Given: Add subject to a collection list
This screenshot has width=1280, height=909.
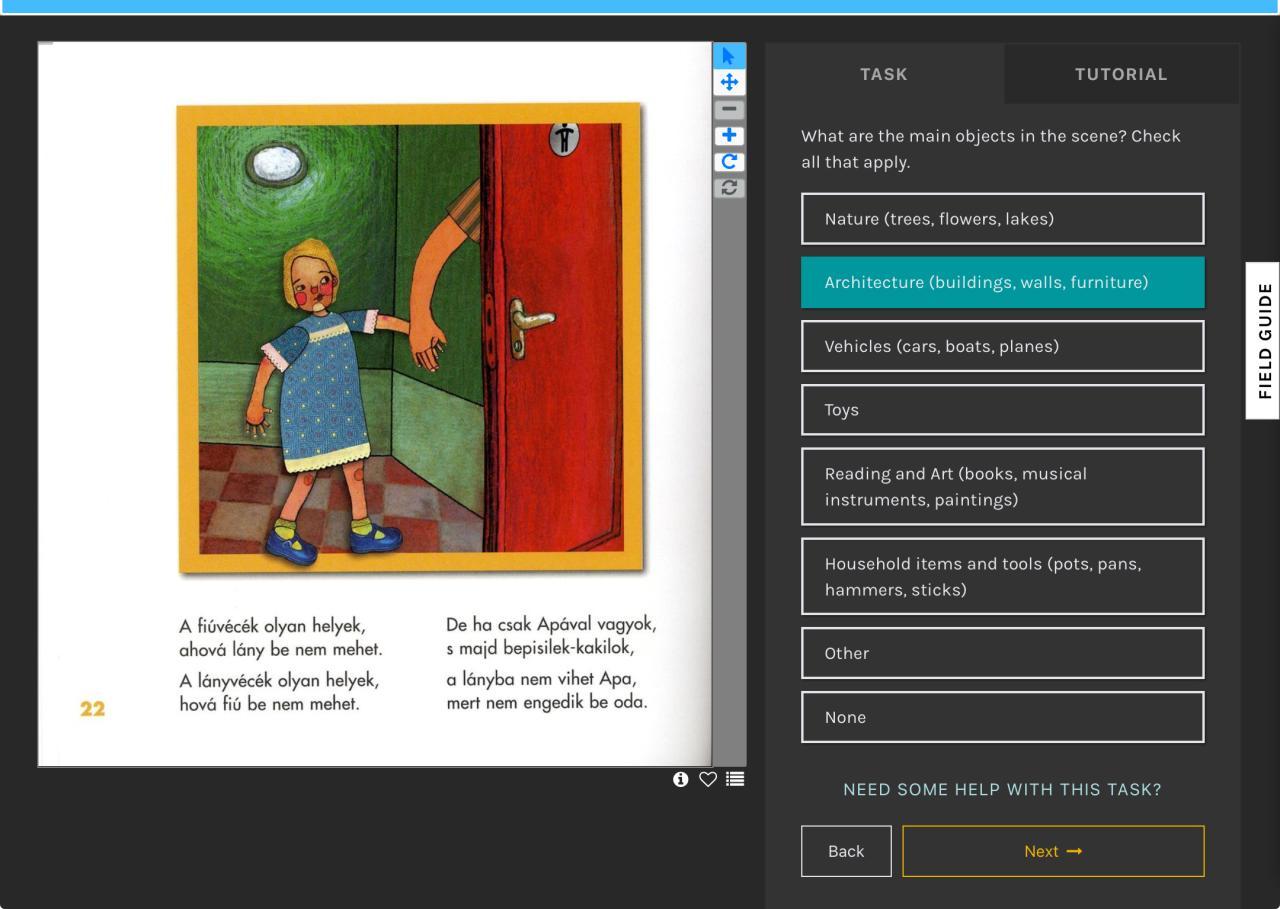Looking at the screenshot, I should (x=735, y=779).
